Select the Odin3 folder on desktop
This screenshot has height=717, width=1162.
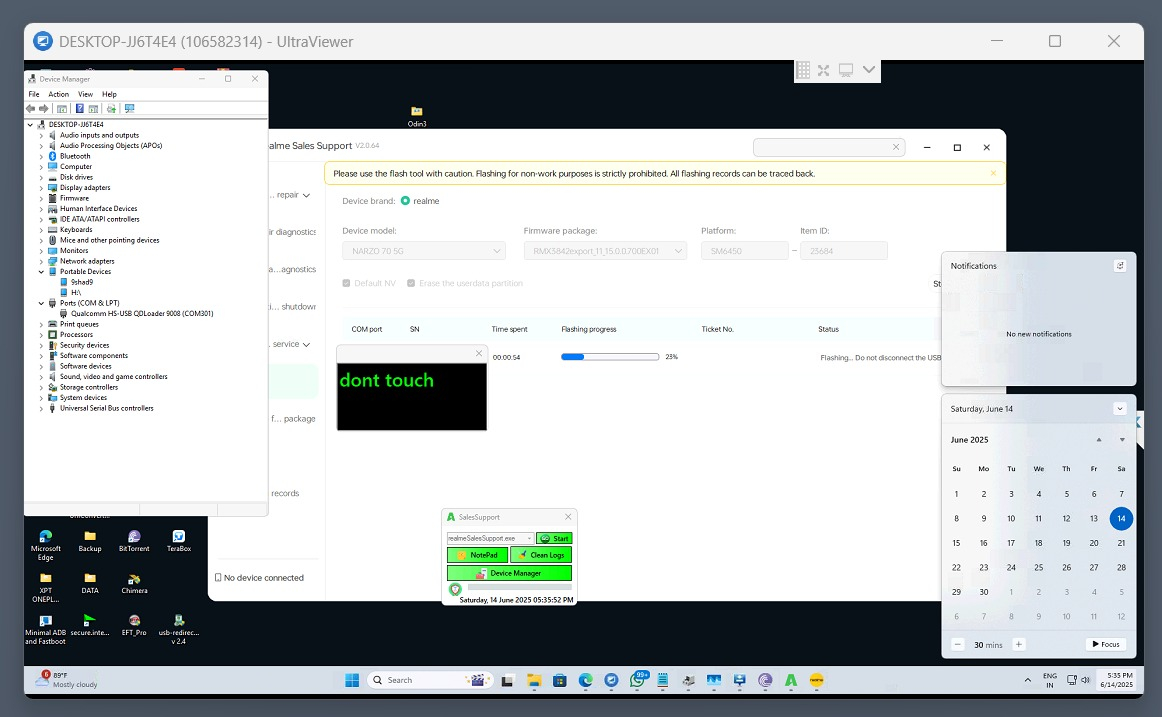[x=417, y=116]
